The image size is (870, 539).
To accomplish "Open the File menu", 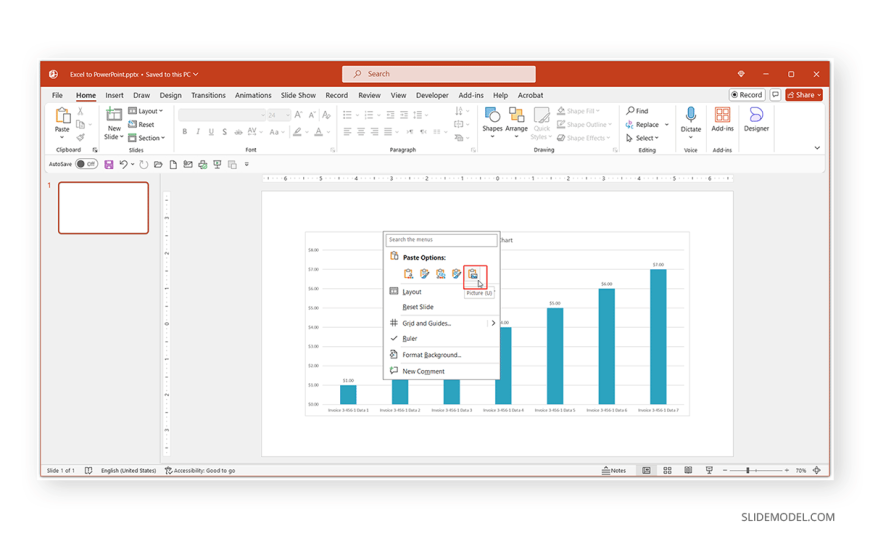I will click(57, 95).
